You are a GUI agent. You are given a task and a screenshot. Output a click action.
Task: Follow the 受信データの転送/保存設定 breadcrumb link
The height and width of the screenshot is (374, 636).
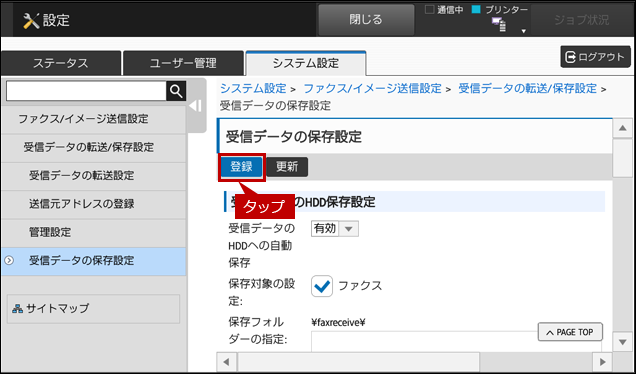(528, 88)
